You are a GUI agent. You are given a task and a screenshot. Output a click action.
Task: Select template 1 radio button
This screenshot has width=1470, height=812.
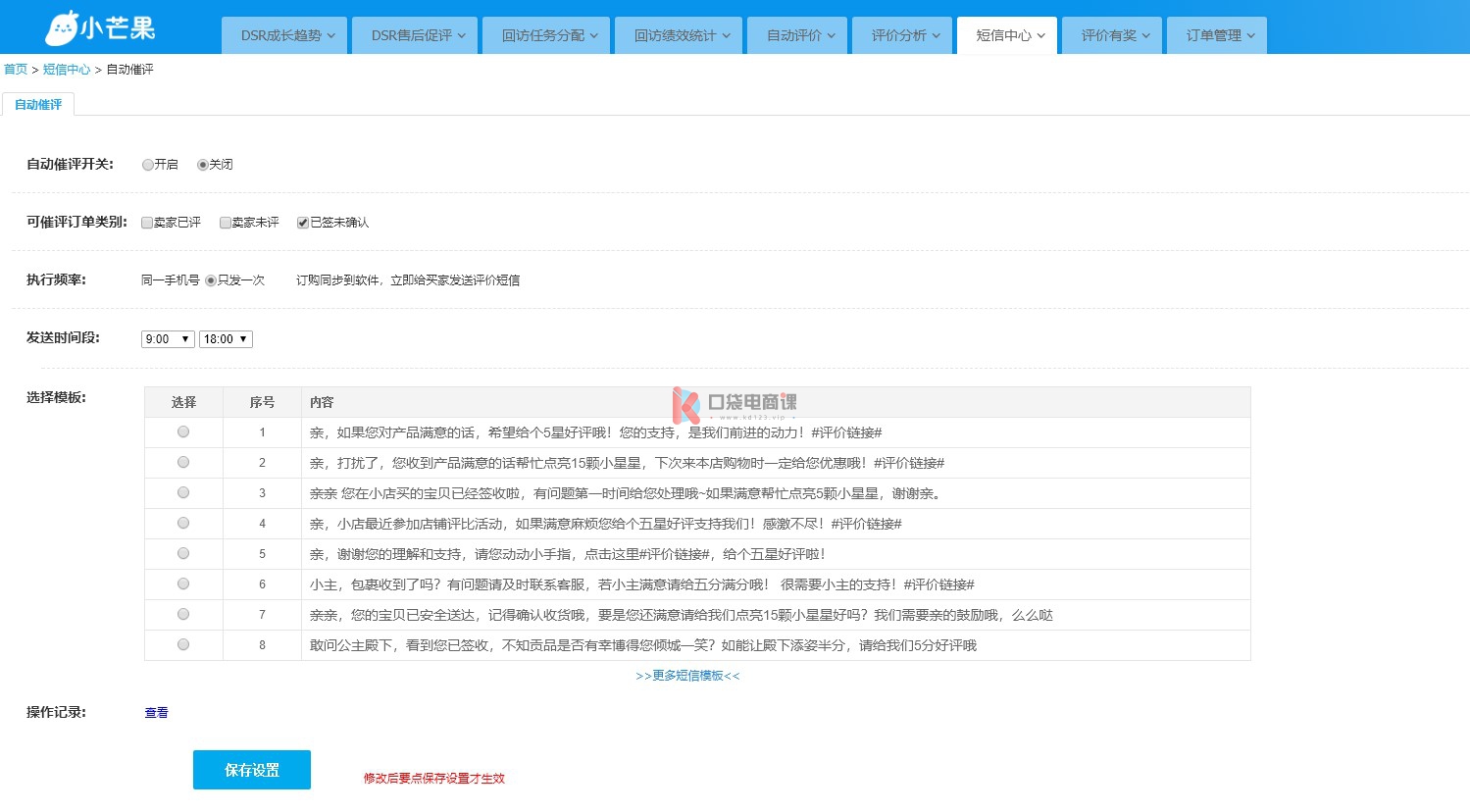[x=183, y=432]
